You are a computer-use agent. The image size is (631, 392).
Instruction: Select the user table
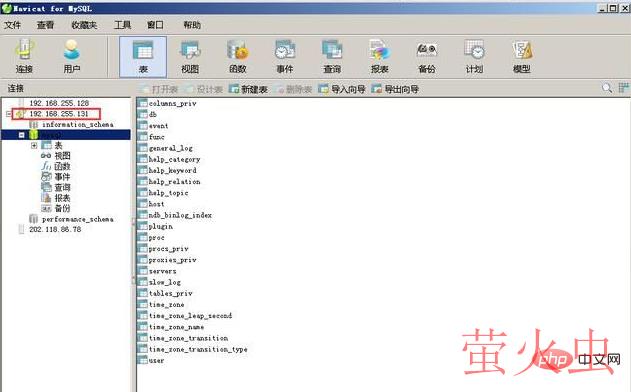click(x=156, y=361)
